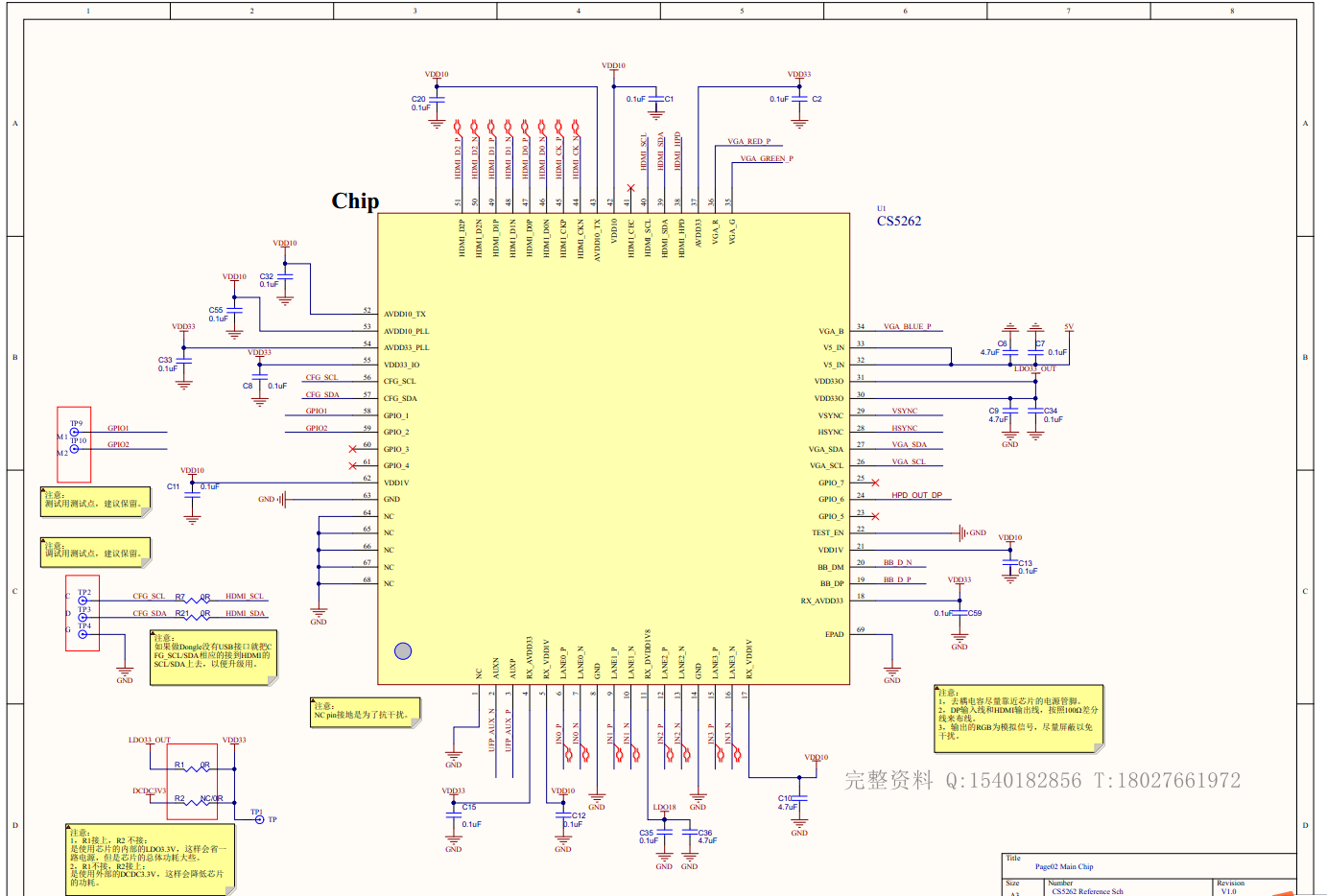Select the Chip heading text
Screen dimensions: 1327x896
pos(354,201)
